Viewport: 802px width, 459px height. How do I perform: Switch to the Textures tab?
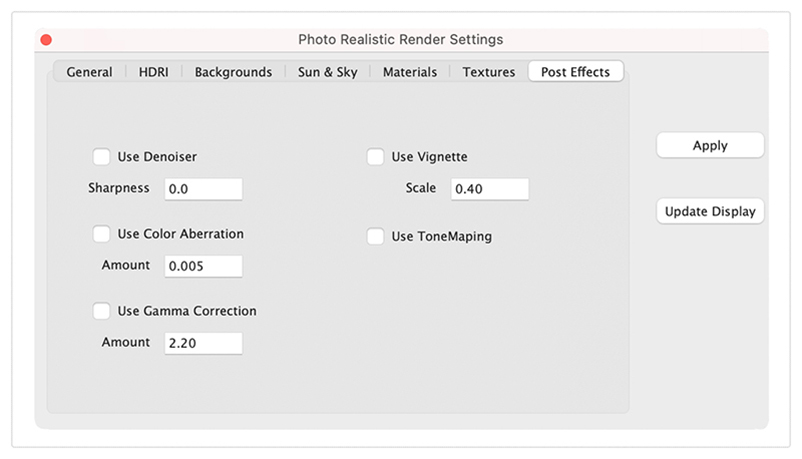tap(488, 72)
